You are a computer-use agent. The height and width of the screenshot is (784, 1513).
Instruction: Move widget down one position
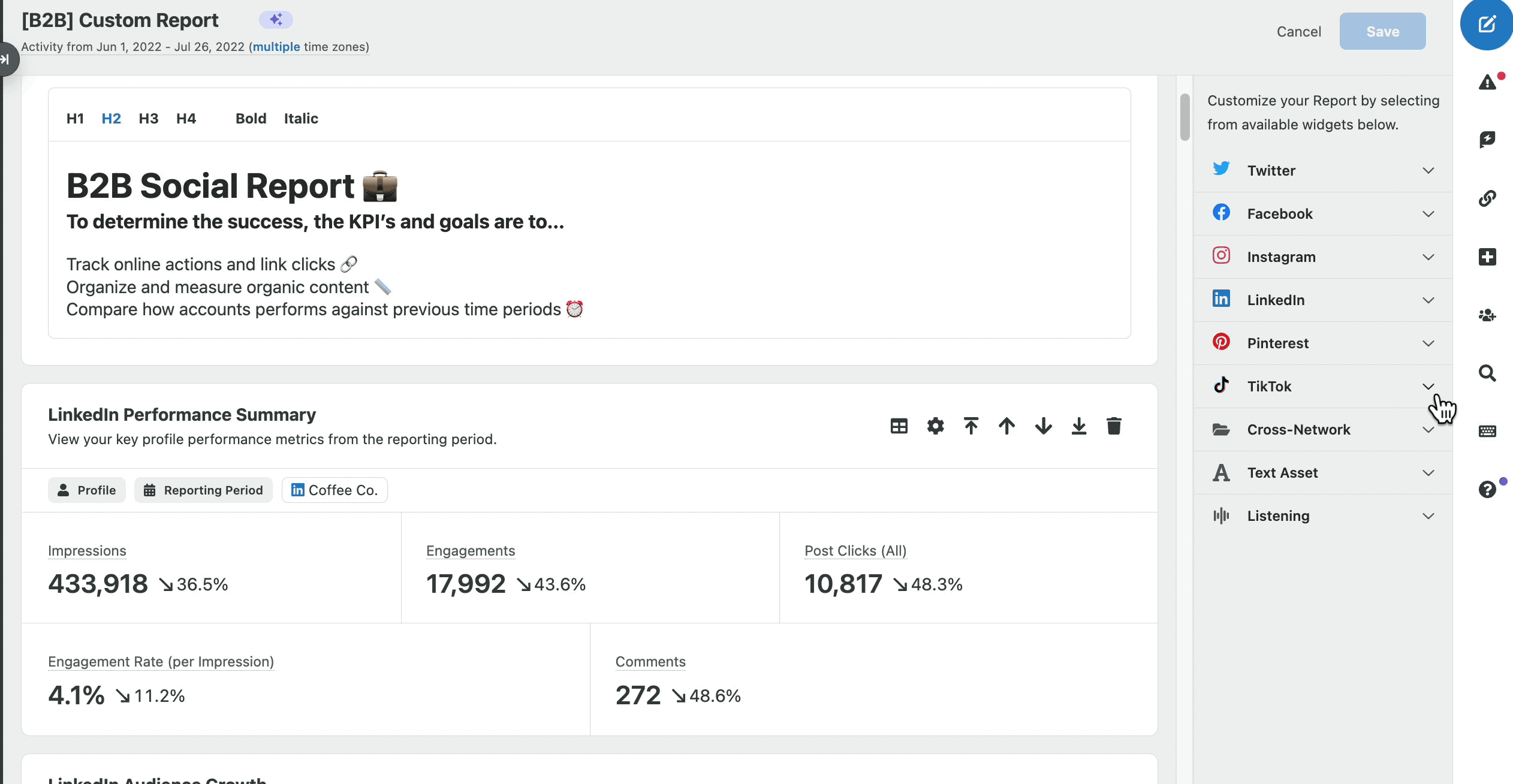point(1043,426)
